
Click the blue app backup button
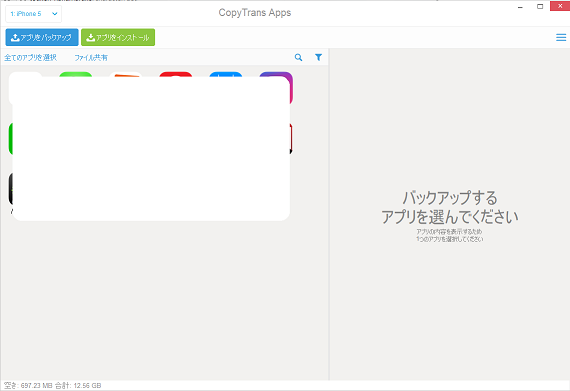point(42,37)
